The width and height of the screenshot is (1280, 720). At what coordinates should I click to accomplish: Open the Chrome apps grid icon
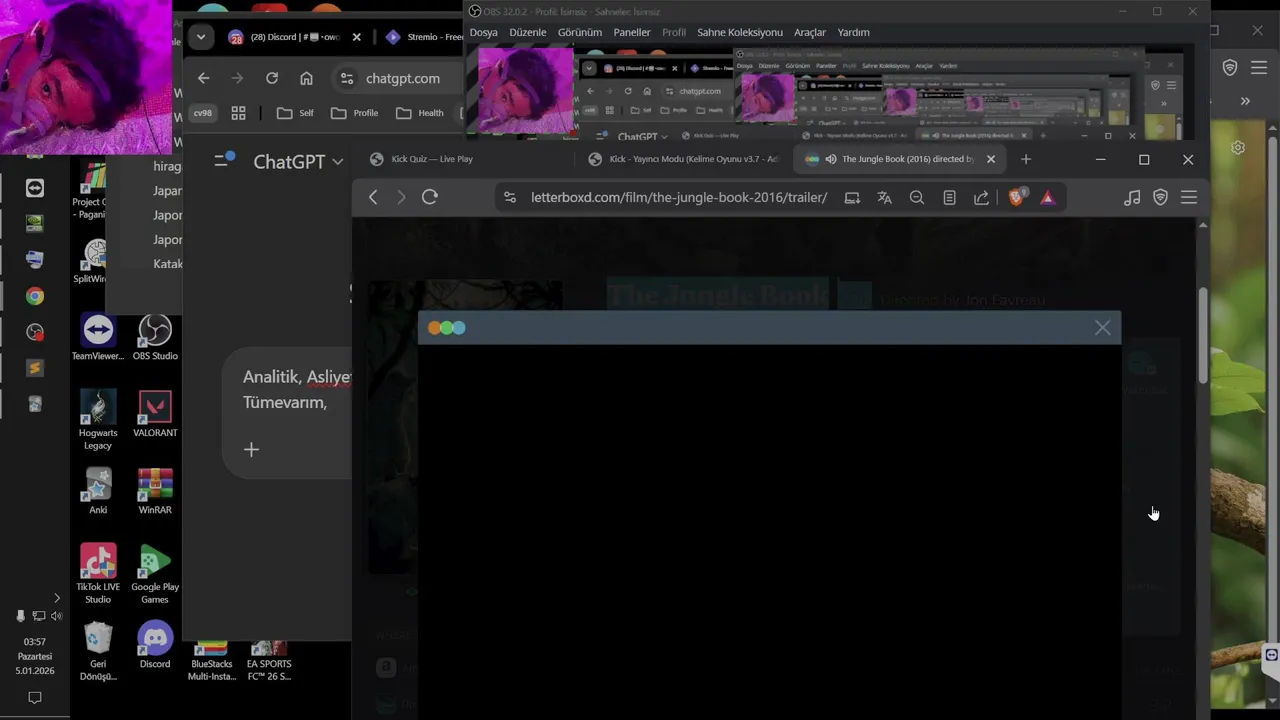pos(238,113)
